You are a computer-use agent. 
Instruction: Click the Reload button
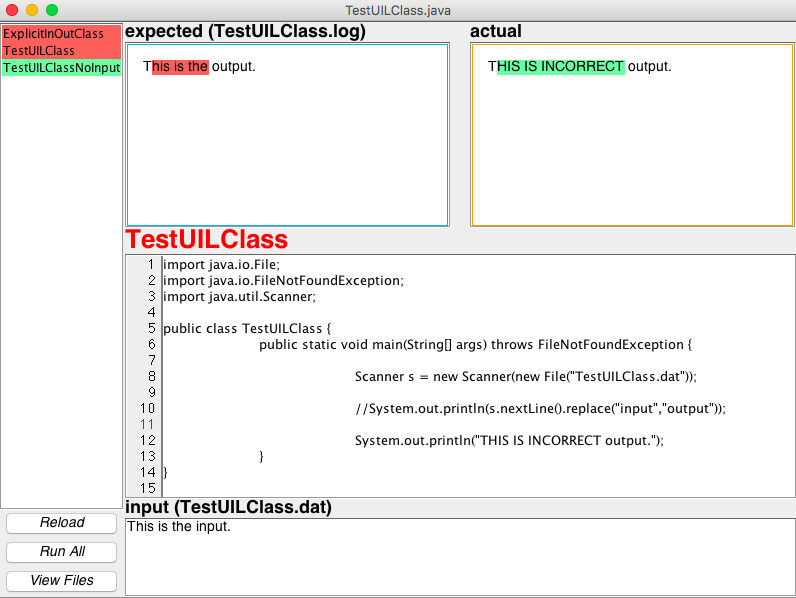[x=61, y=523]
